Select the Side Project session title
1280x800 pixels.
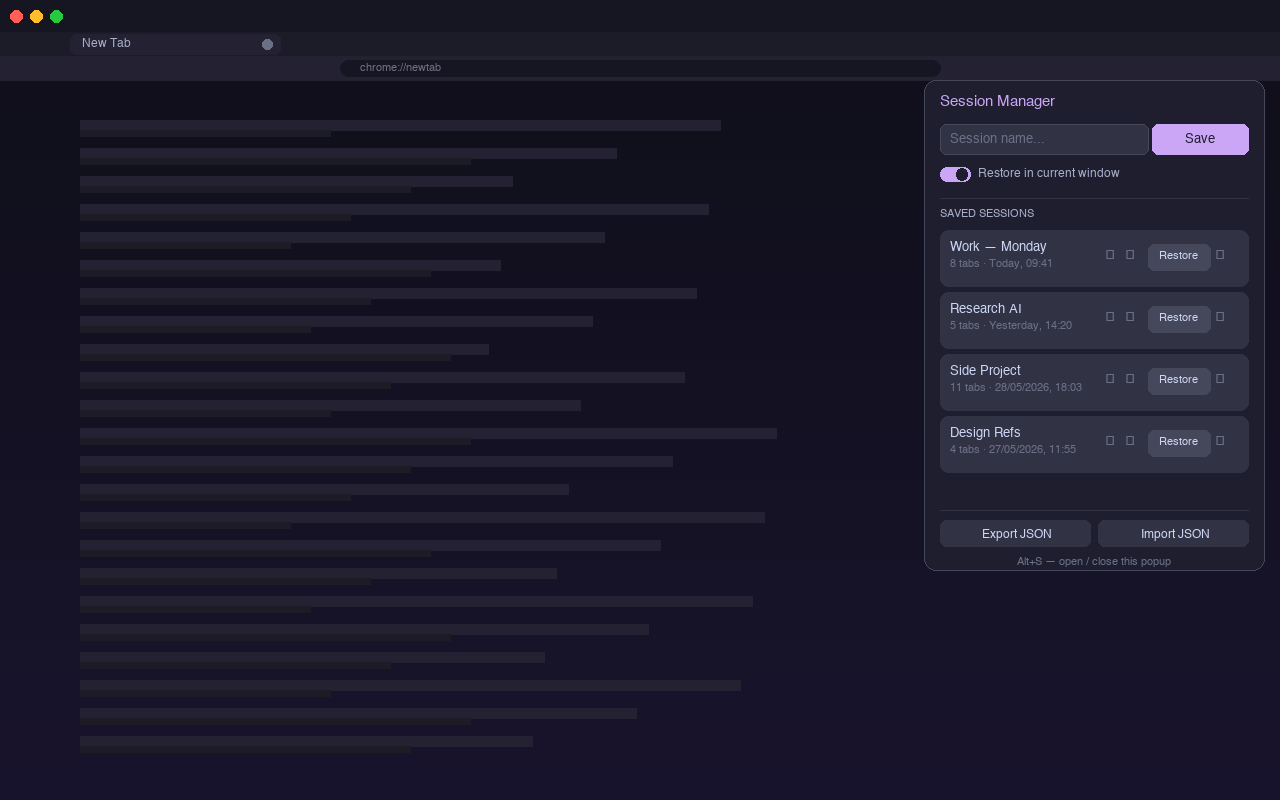985,370
